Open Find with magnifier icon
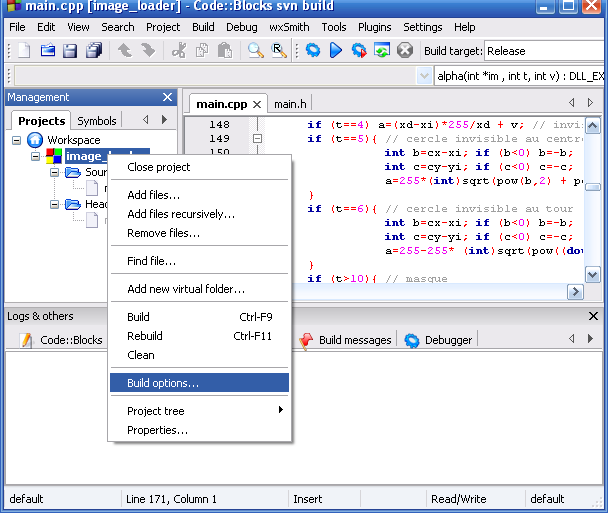 (x=256, y=50)
